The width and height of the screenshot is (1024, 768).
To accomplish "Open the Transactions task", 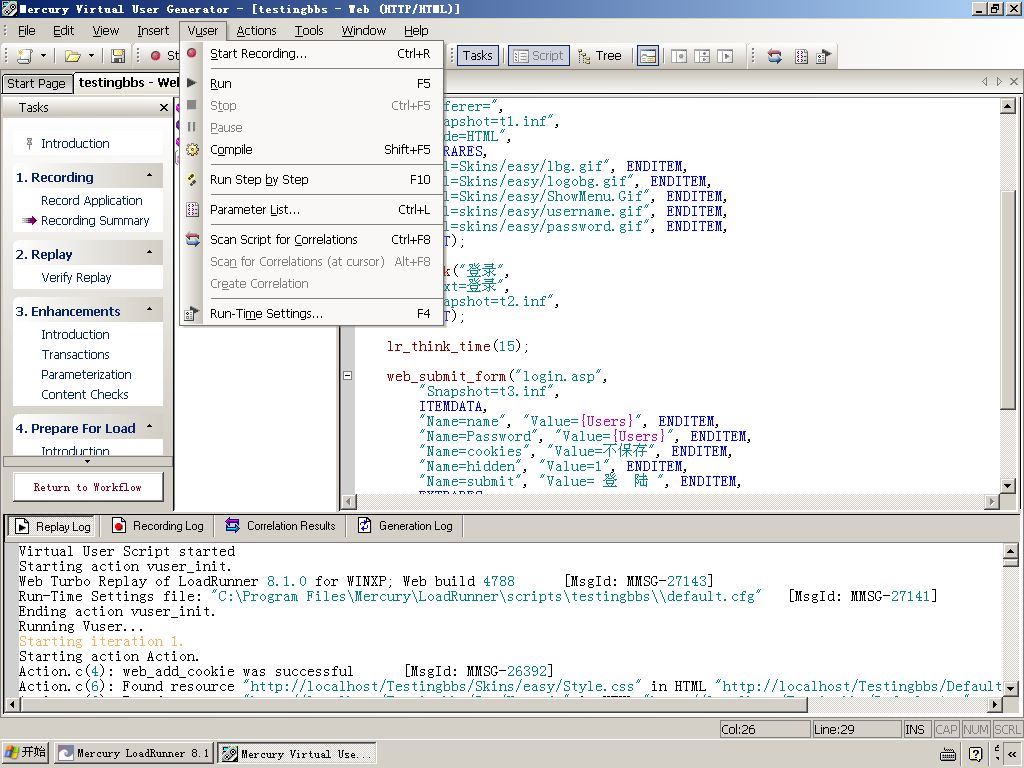I will point(75,355).
